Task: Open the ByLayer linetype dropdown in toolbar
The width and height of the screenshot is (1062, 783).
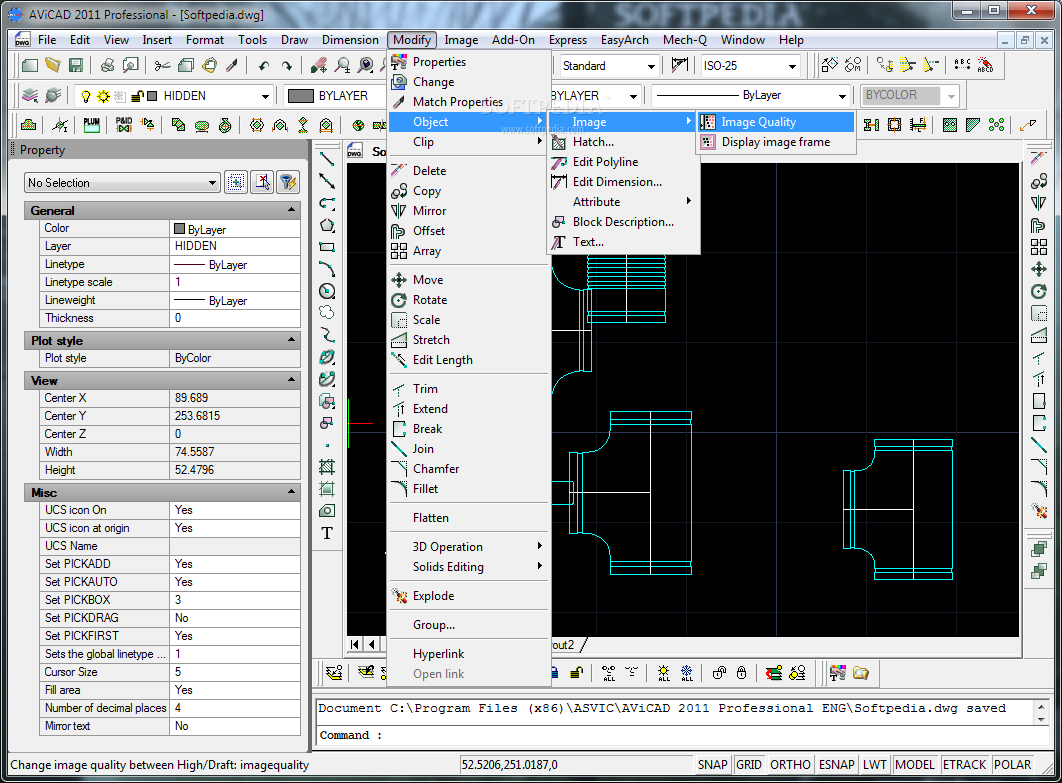Action: 842,96
